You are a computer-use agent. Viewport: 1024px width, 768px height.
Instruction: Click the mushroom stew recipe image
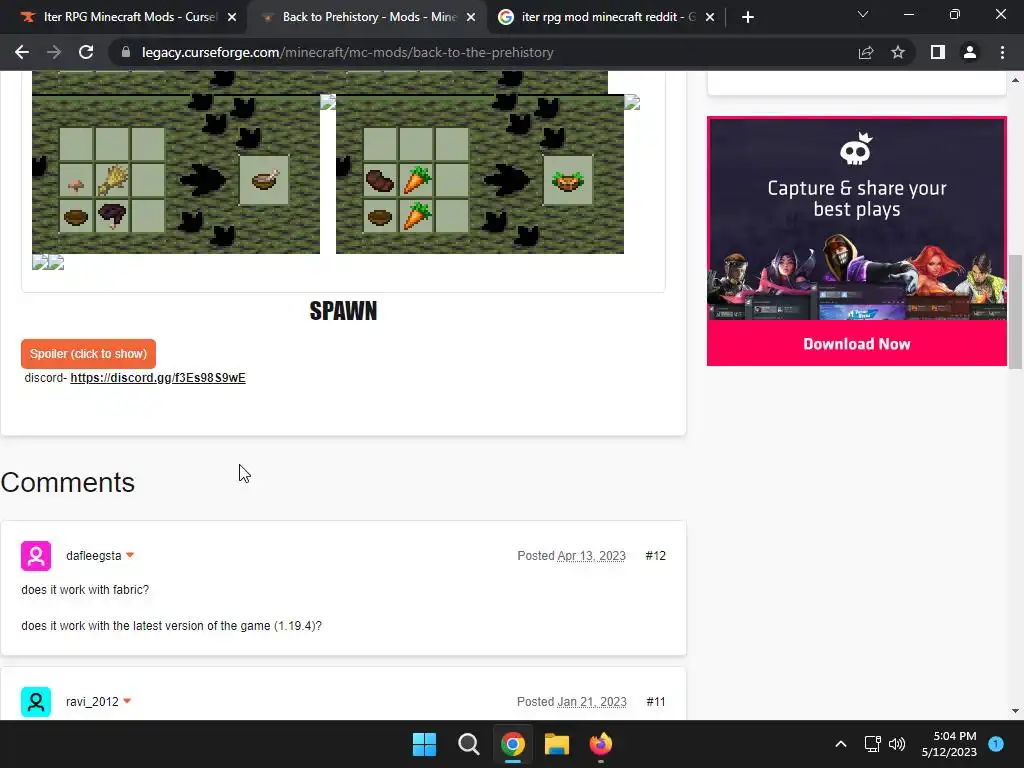(176, 174)
